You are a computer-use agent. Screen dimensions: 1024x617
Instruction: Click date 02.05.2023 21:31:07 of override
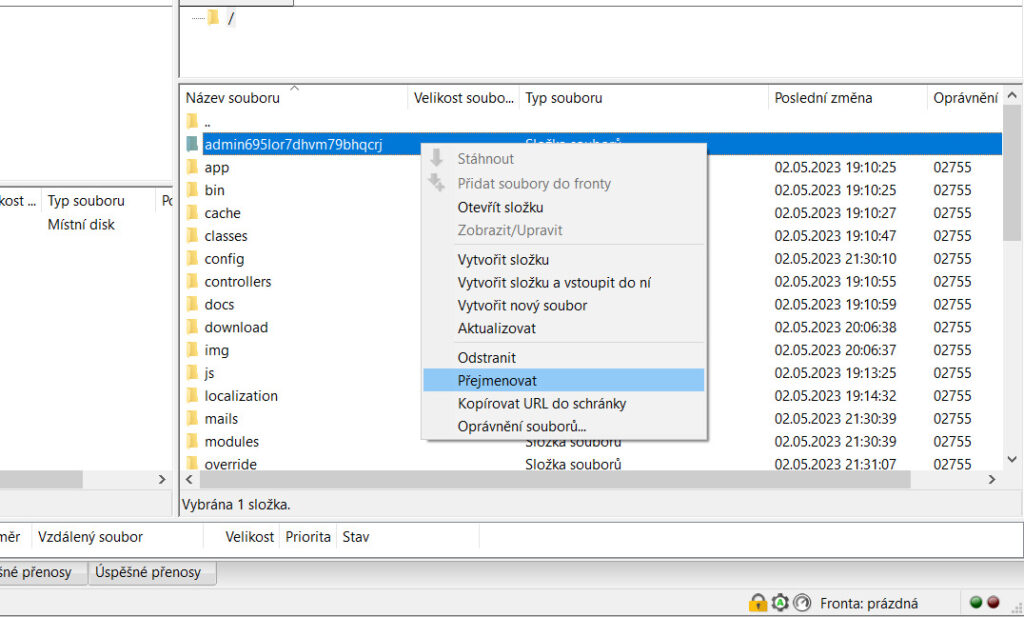pyautogui.click(x=835, y=464)
